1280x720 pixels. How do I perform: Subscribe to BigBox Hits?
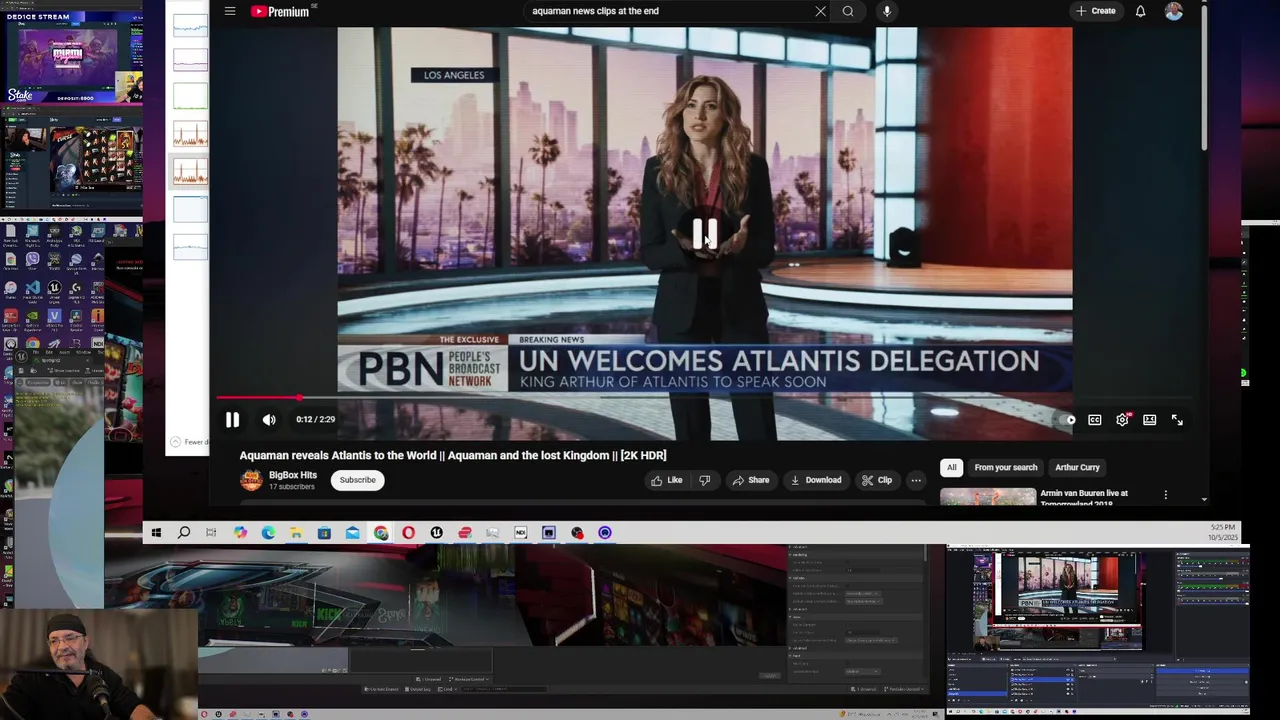357,480
